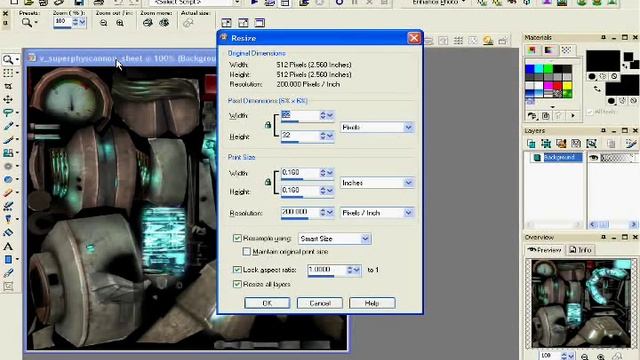Open the Smart Size resample dropdown
This screenshot has height=360, width=640.
point(365,238)
